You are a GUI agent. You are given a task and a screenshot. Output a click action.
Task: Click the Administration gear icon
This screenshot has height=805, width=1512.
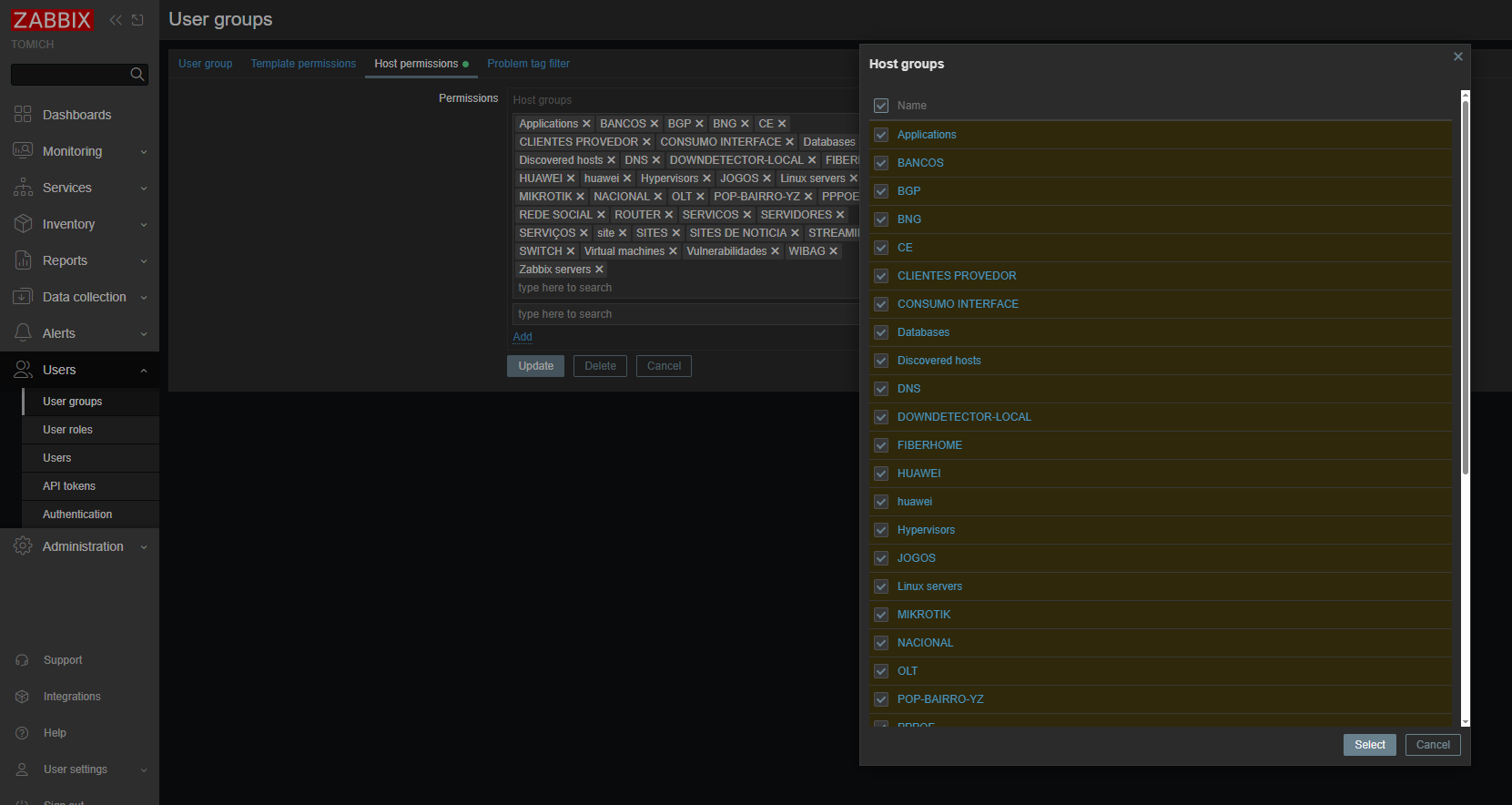tap(23, 545)
